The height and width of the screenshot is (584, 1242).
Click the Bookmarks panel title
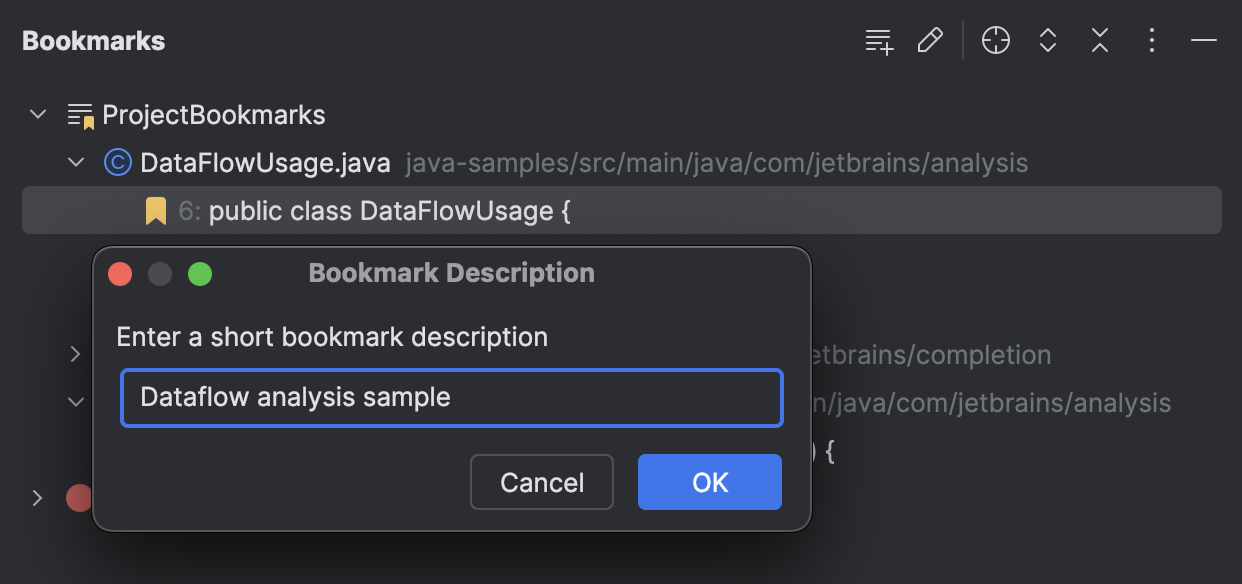pos(93,40)
